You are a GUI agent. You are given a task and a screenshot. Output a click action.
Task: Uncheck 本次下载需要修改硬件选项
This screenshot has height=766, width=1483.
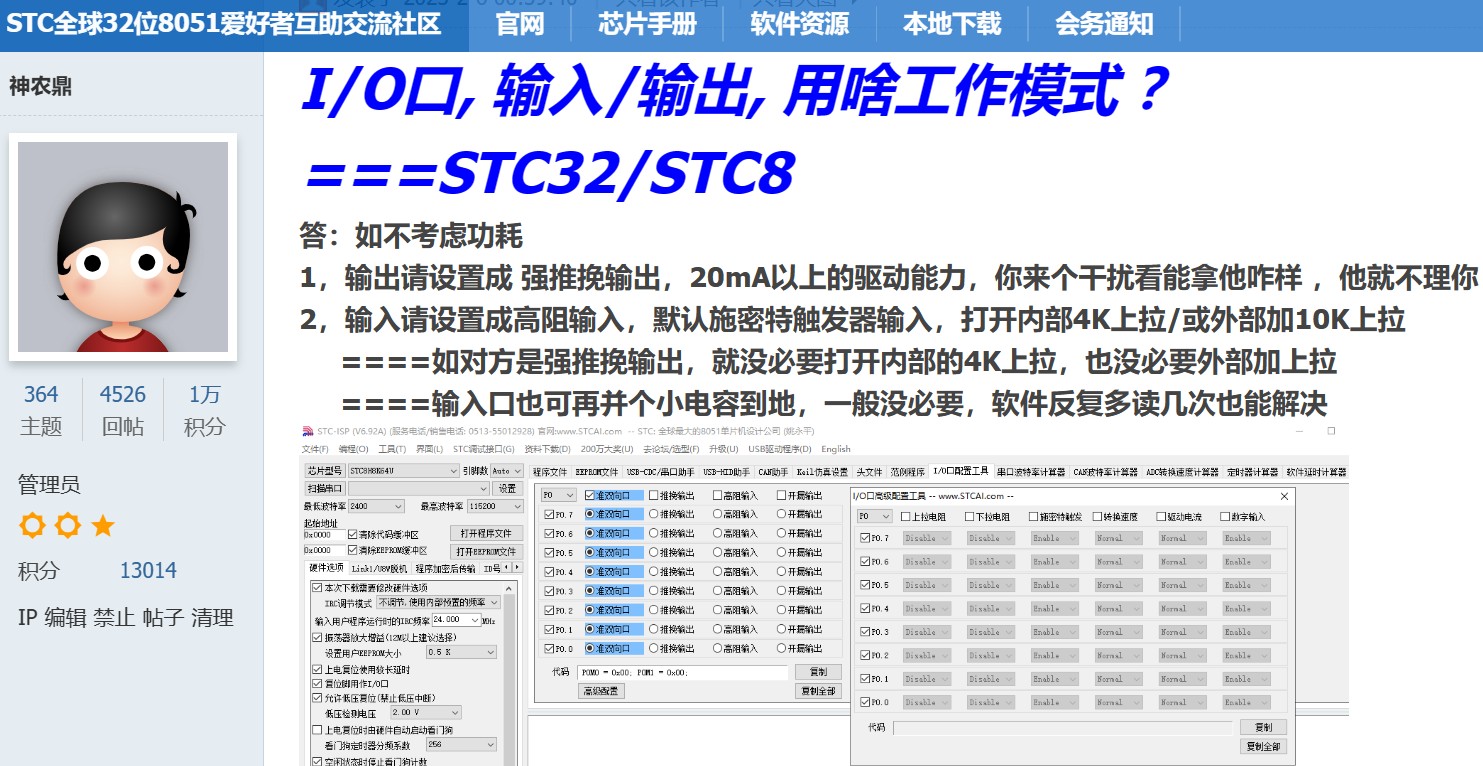[317, 587]
